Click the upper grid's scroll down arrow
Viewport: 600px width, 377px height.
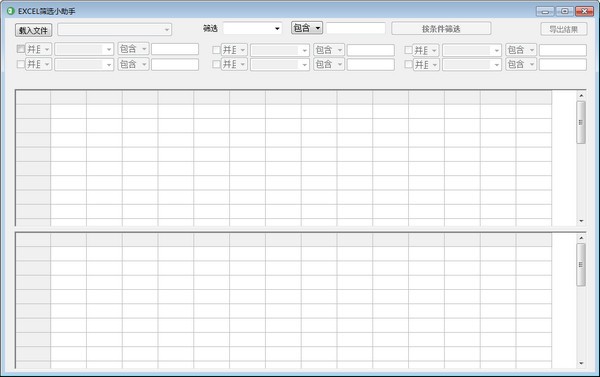[x=581, y=221]
